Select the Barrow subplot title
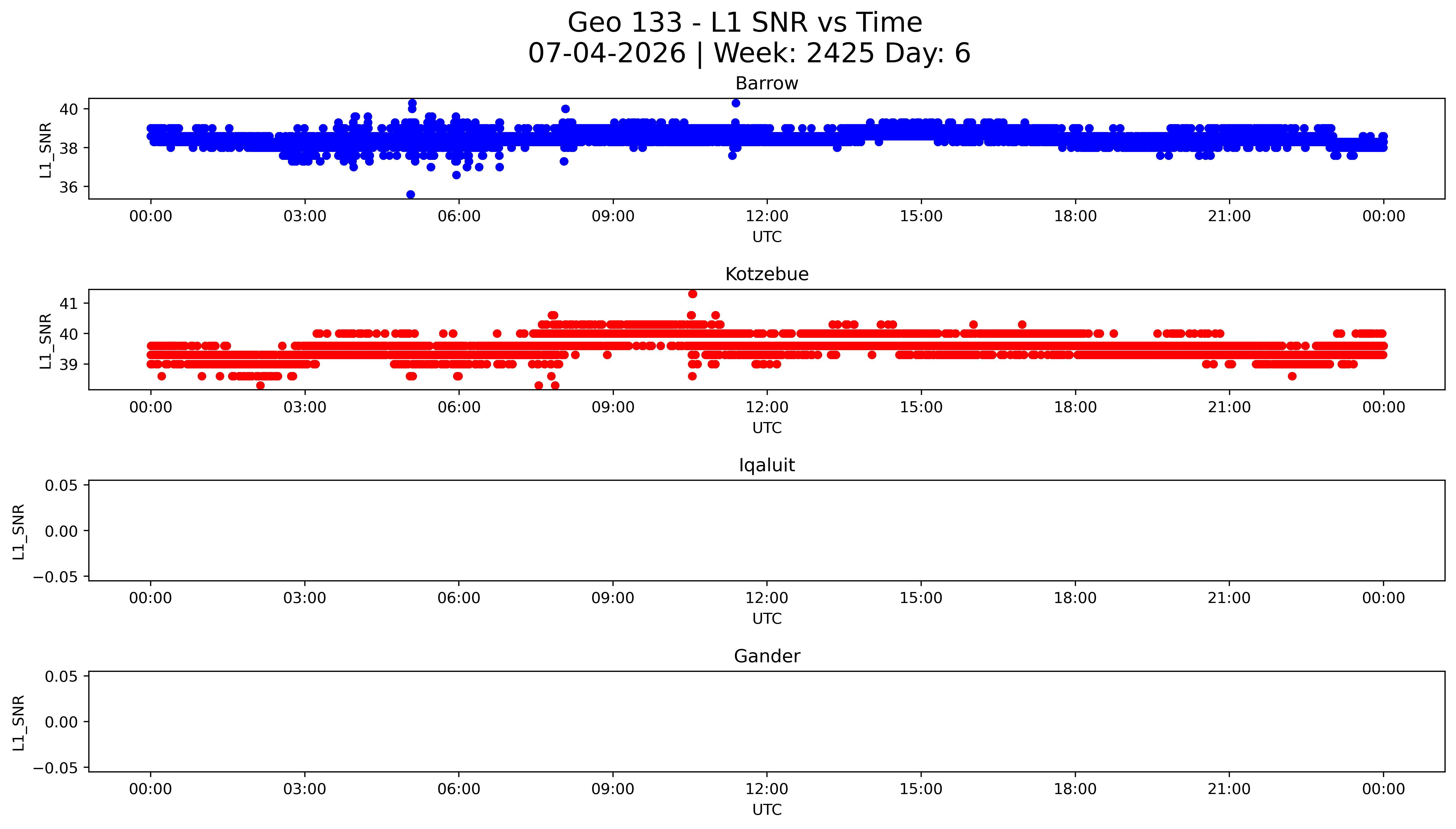This screenshot has width=1456, height=829. pyautogui.click(x=766, y=83)
